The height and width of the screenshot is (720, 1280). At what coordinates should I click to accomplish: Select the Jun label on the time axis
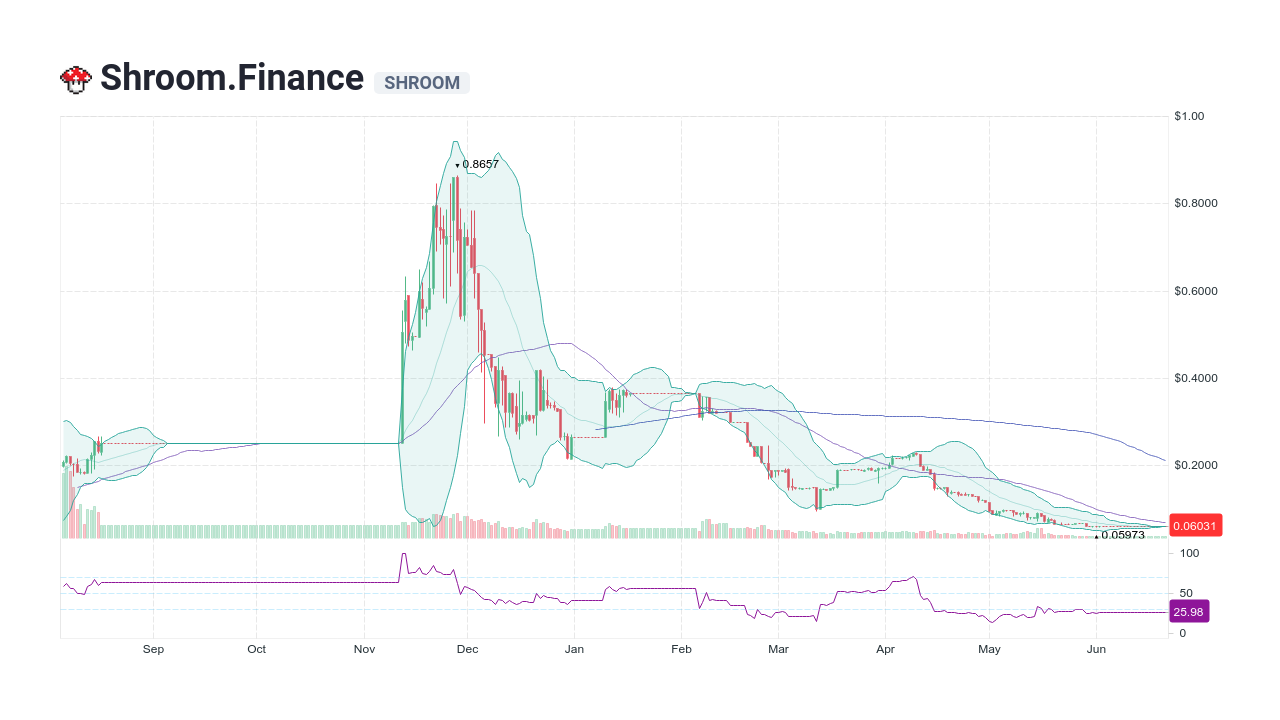tap(1097, 649)
